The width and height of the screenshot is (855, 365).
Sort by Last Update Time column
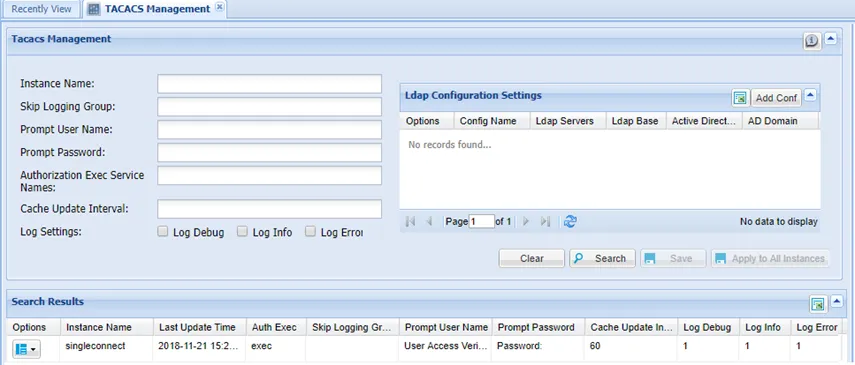click(200, 327)
